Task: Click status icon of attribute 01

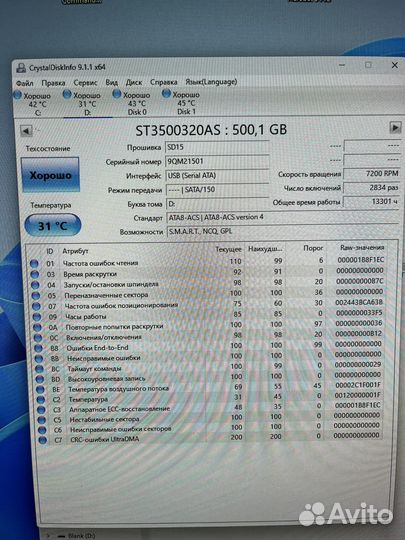Action: coord(34,264)
